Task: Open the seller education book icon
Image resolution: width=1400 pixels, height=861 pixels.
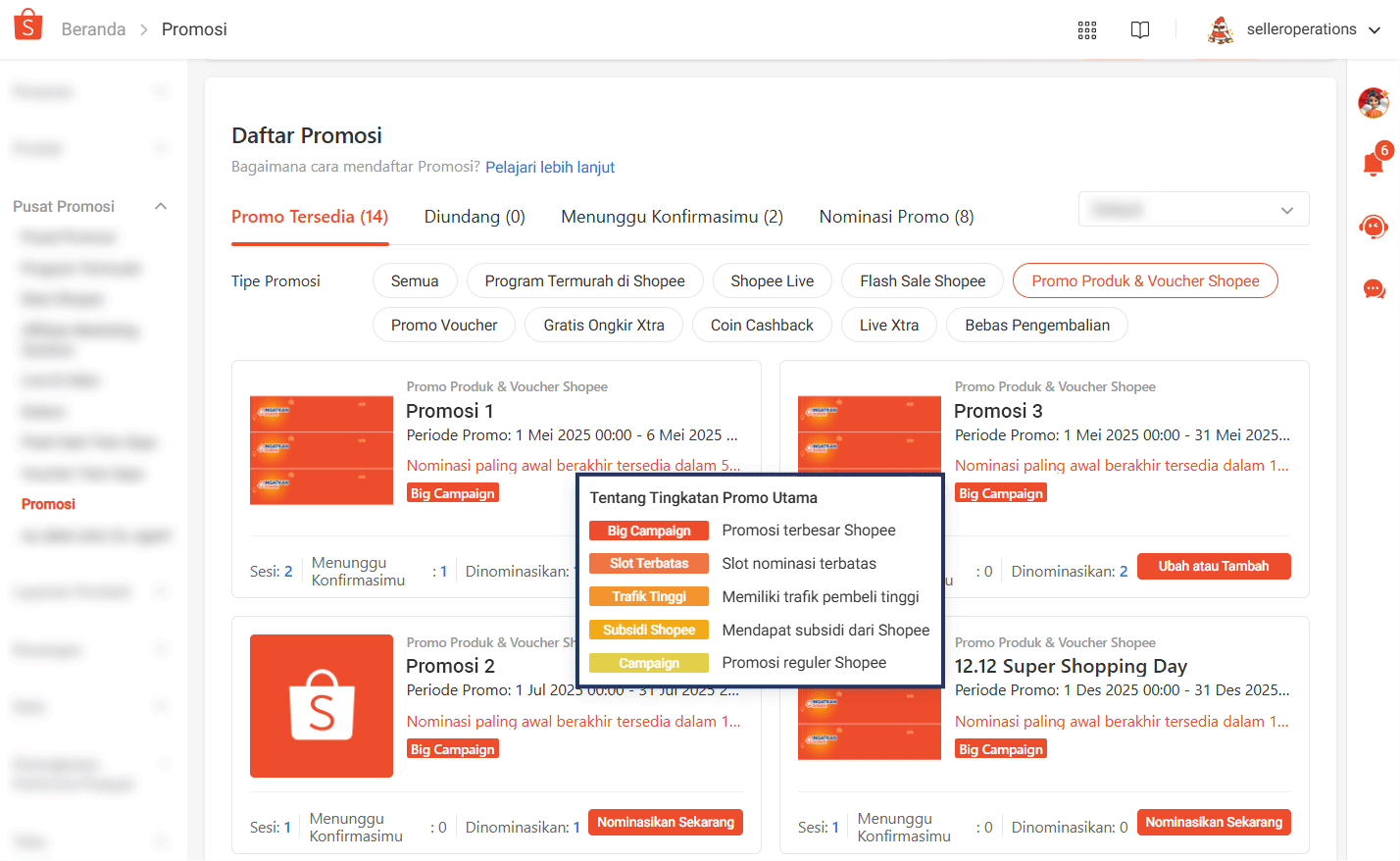Action: [1140, 30]
